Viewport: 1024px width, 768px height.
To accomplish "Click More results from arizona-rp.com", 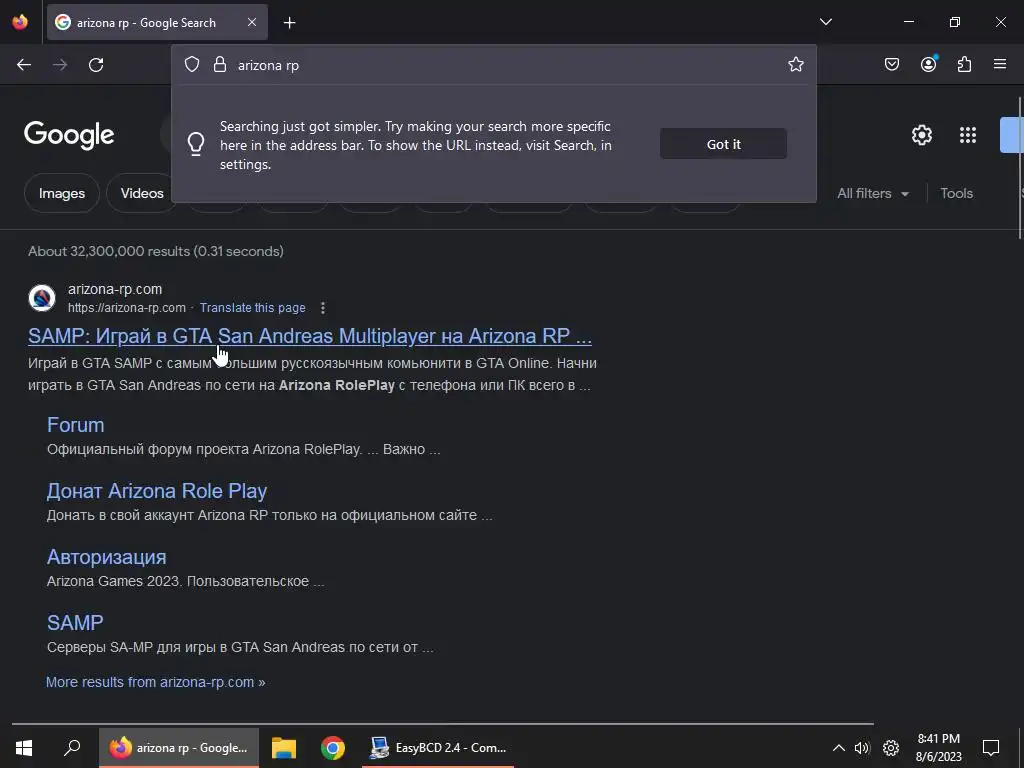I will click(155, 682).
